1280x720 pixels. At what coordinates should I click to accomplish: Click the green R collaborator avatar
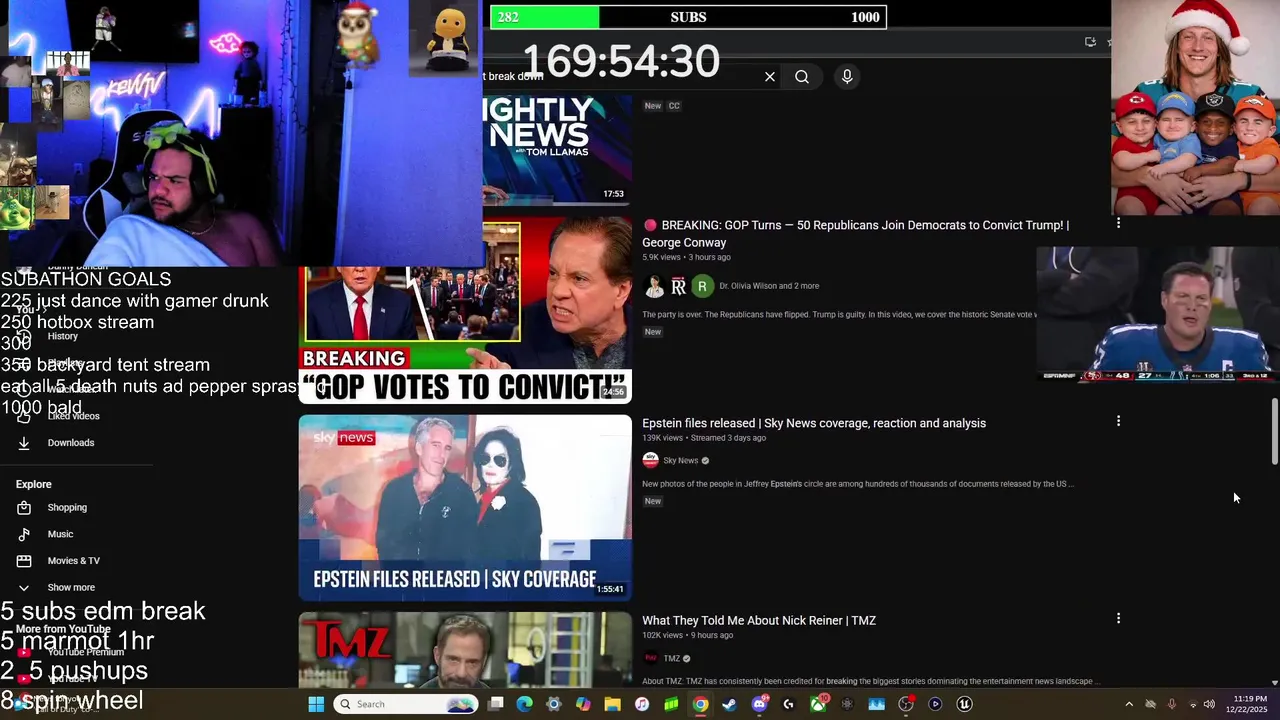point(702,286)
